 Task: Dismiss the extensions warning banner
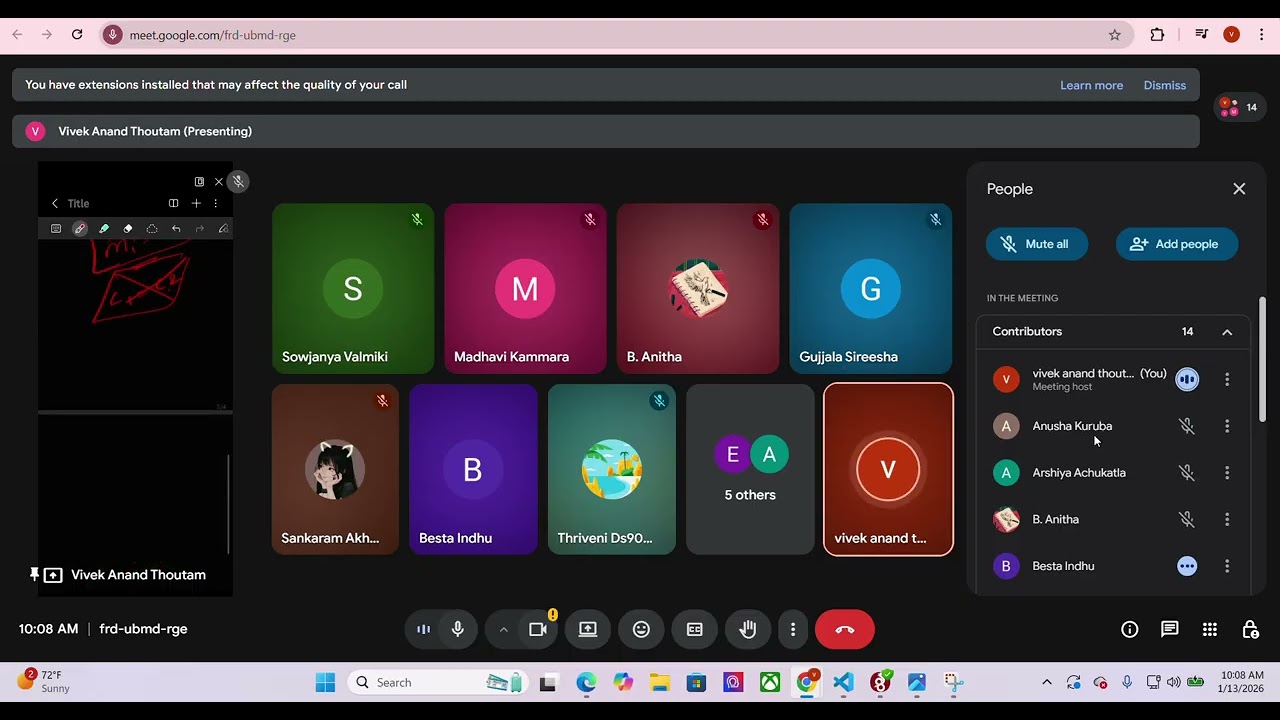coord(1164,85)
